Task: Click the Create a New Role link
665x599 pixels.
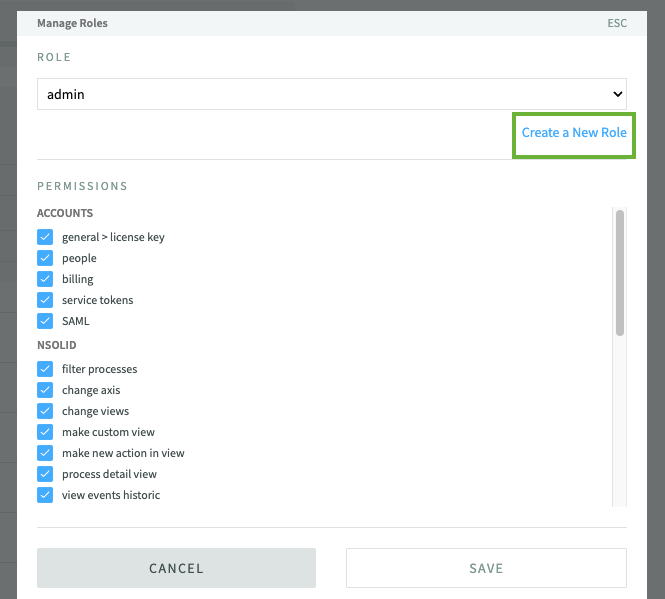Action: (574, 132)
